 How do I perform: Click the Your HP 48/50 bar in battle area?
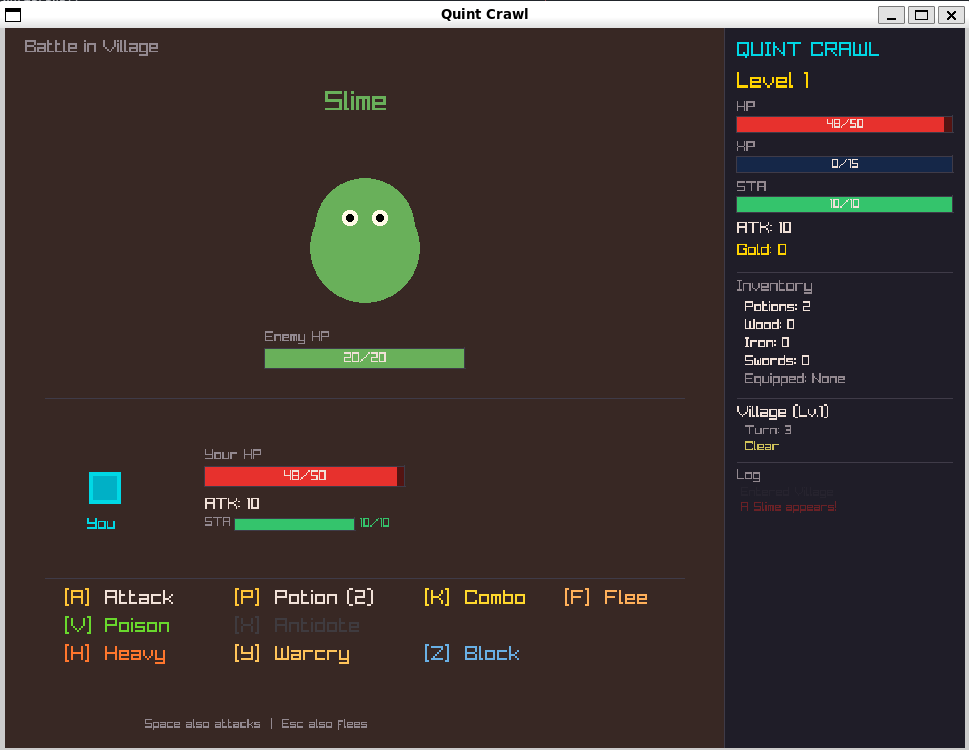pos(305,476)
